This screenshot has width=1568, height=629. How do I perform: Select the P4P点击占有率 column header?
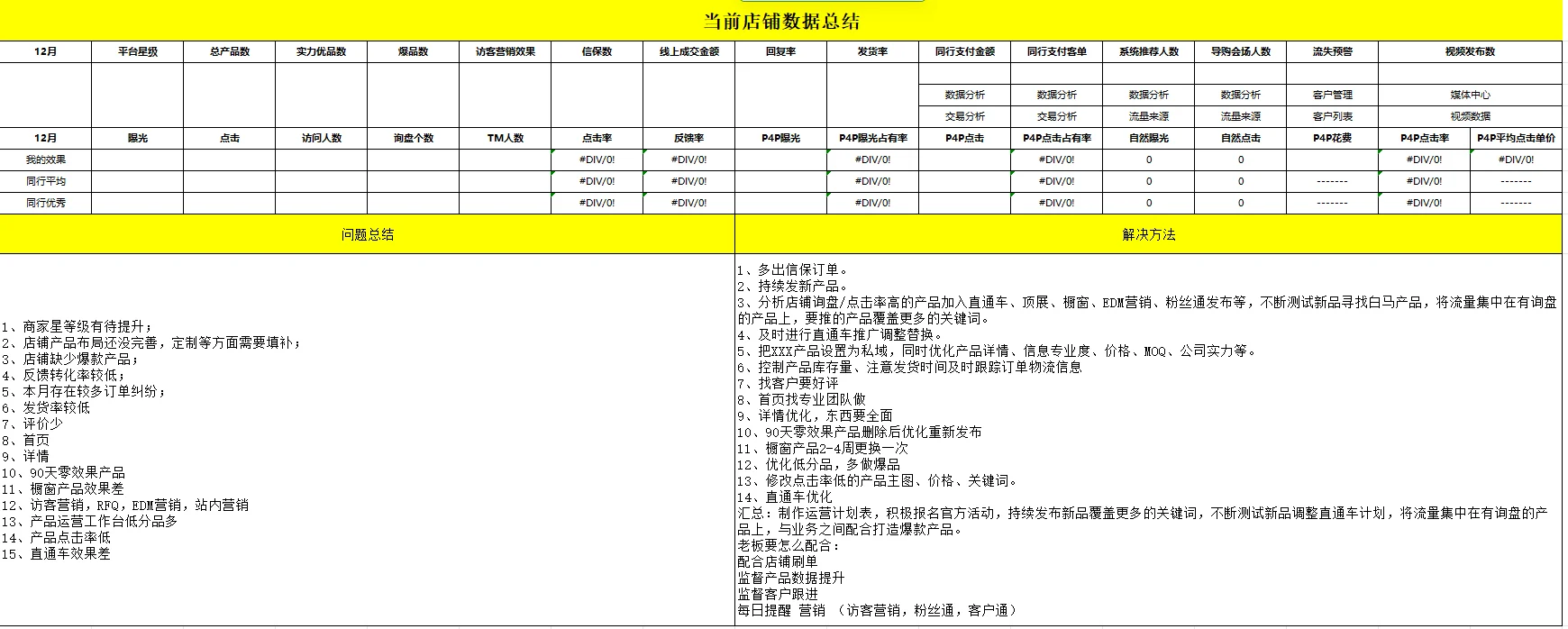[x=1057, y=138]
